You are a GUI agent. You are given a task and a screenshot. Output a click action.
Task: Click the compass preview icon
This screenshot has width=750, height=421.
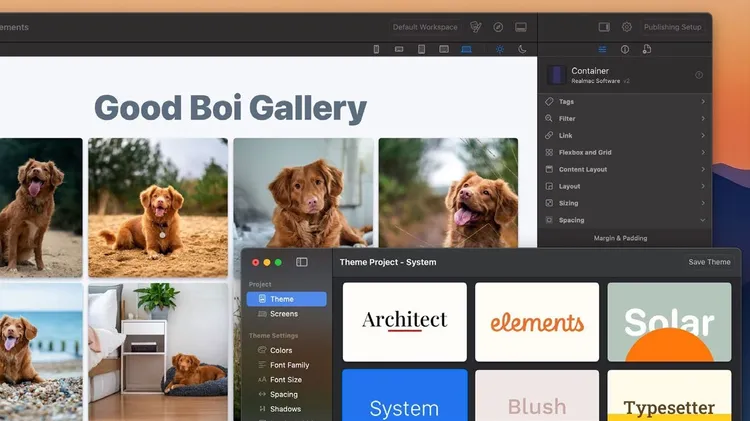coord(498,27)
